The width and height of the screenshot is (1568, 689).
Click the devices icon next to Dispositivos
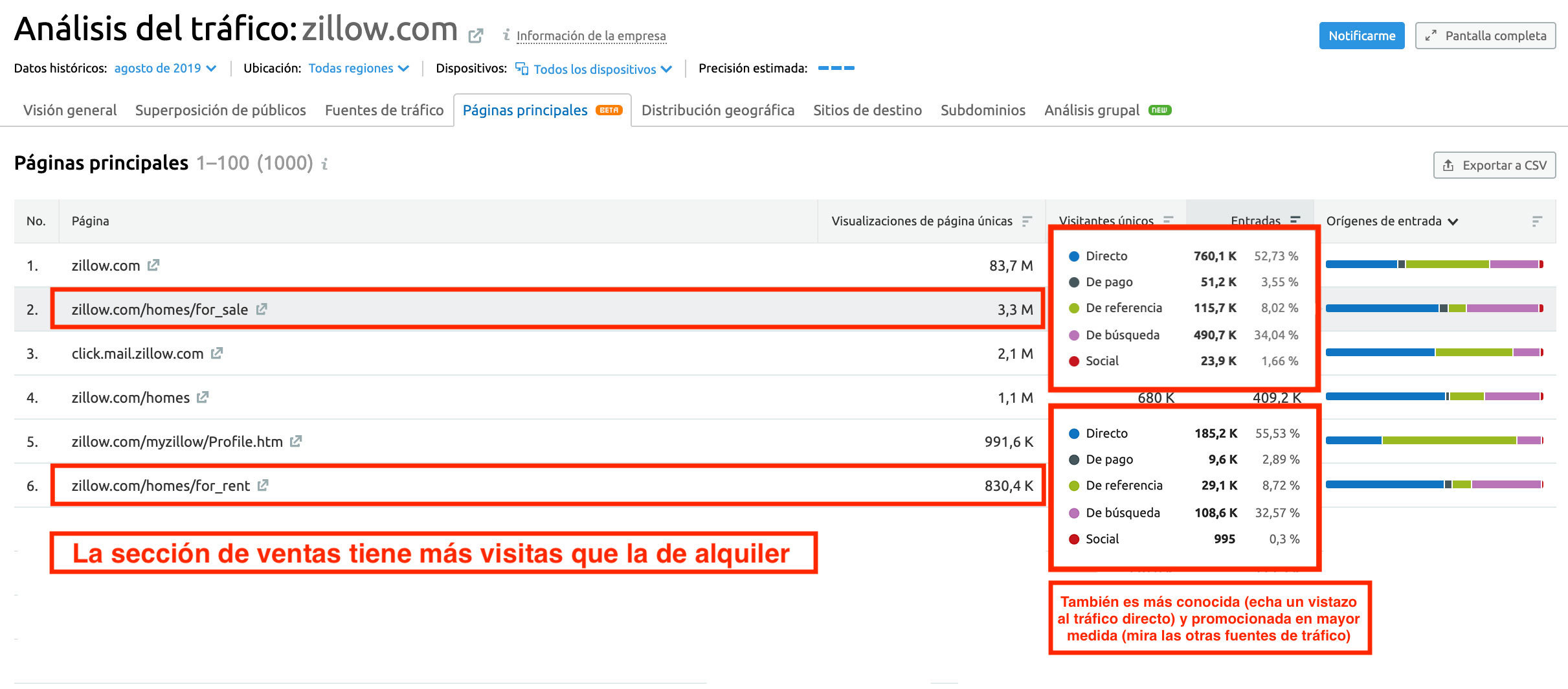click(522, 68)
